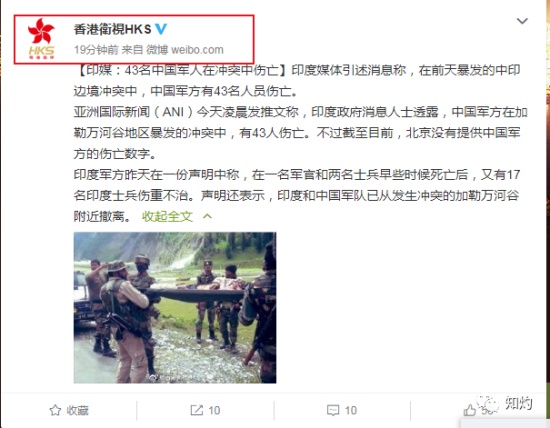The width and height of the screenshot is (550, 428).
Task: Follow the 微博 weibo.com source link
Action: [185, 50]
